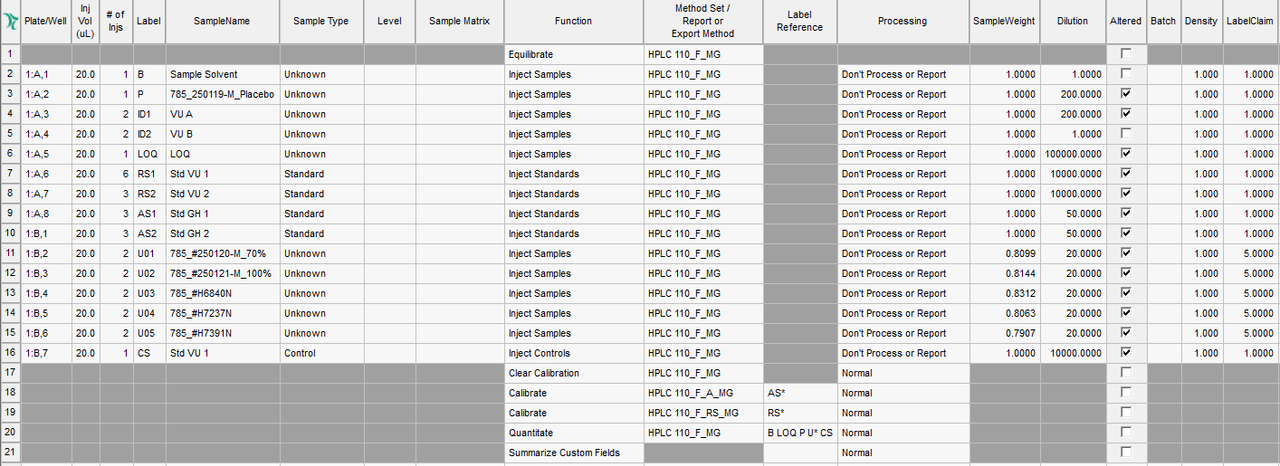This screenshot has width=1280, height=466.
Task: Click the LabelClaim column header
Action: 1251,21
